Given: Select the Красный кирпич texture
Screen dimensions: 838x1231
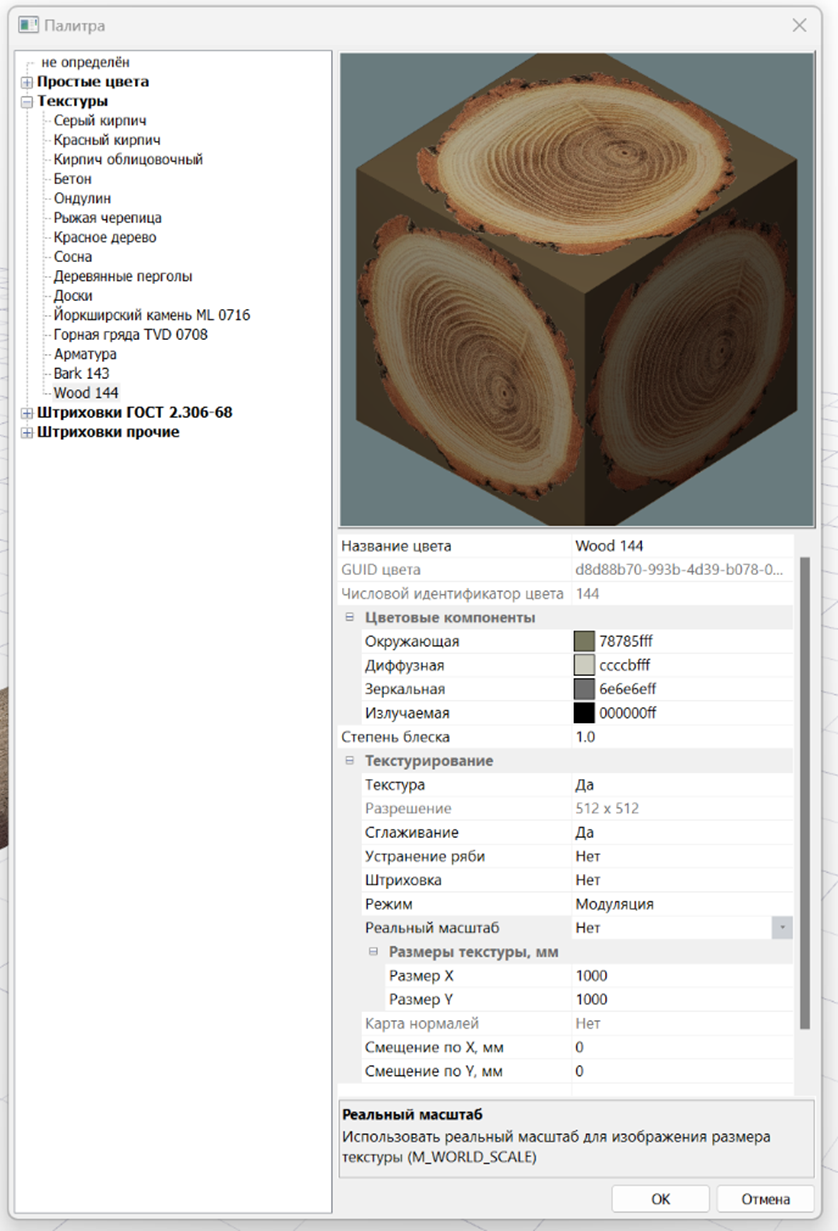Looking at the screenshot, I should pos(107,140).
